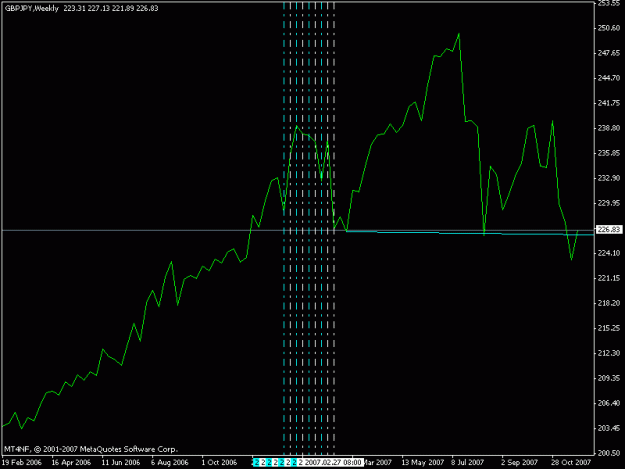This screenshot has width=625, height=469.
Task: Select the 203.45 price scale value
Action: tap(609, 428)
